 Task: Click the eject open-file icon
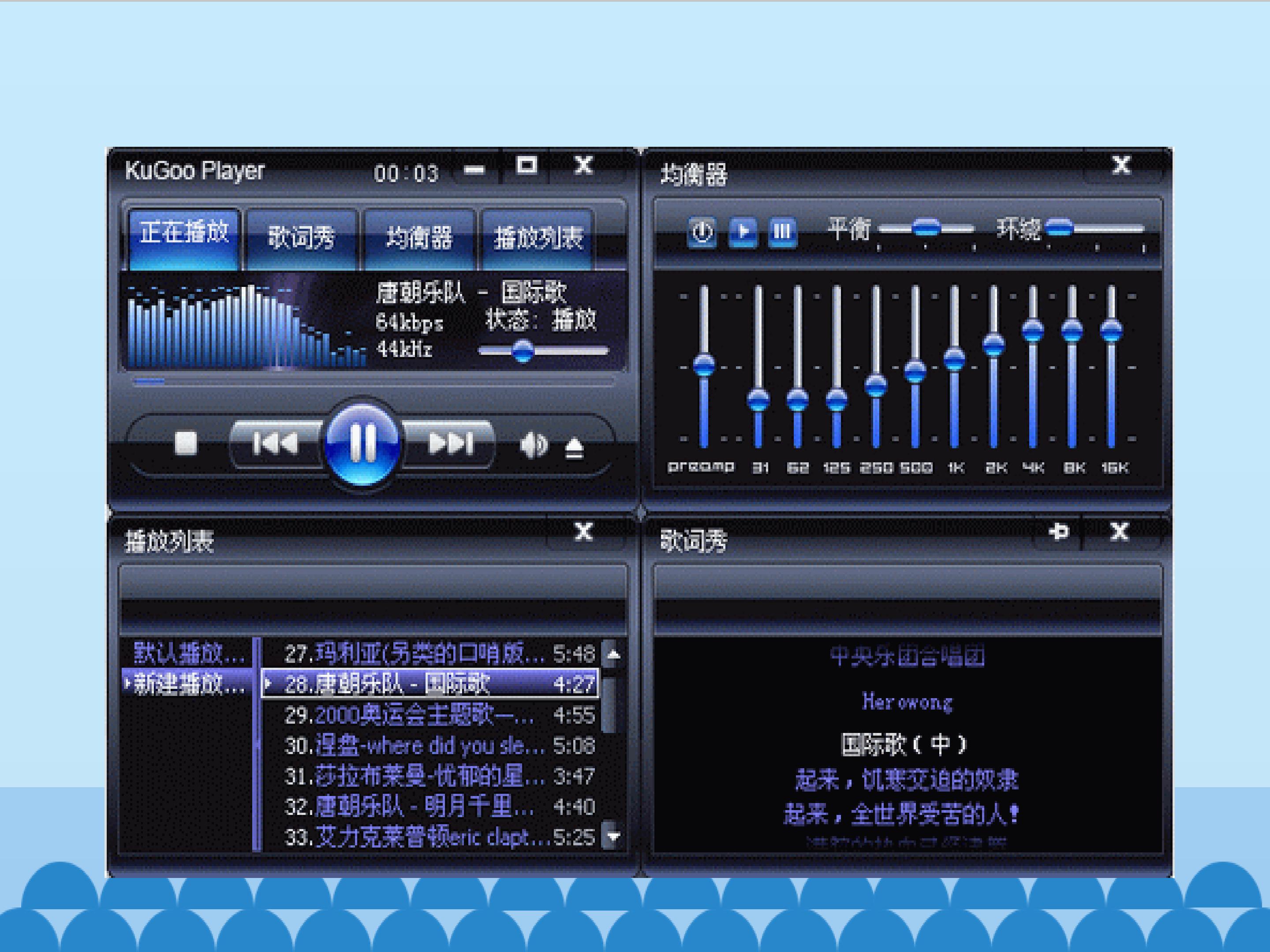[574, 449]
